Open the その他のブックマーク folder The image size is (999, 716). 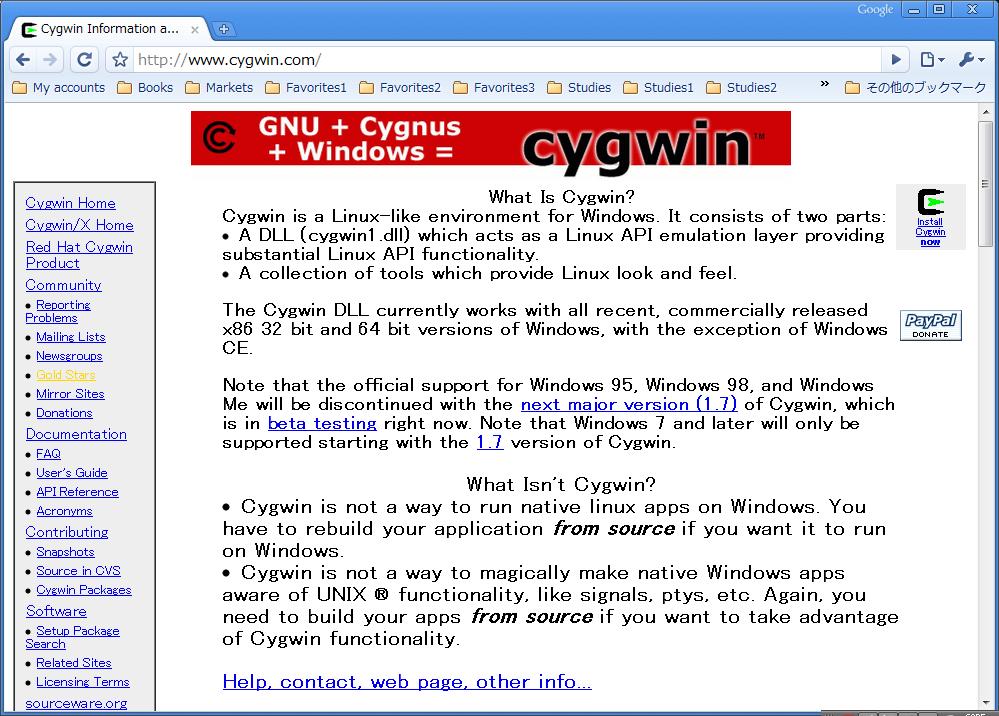pyautogui.click(x=916, y=87)
